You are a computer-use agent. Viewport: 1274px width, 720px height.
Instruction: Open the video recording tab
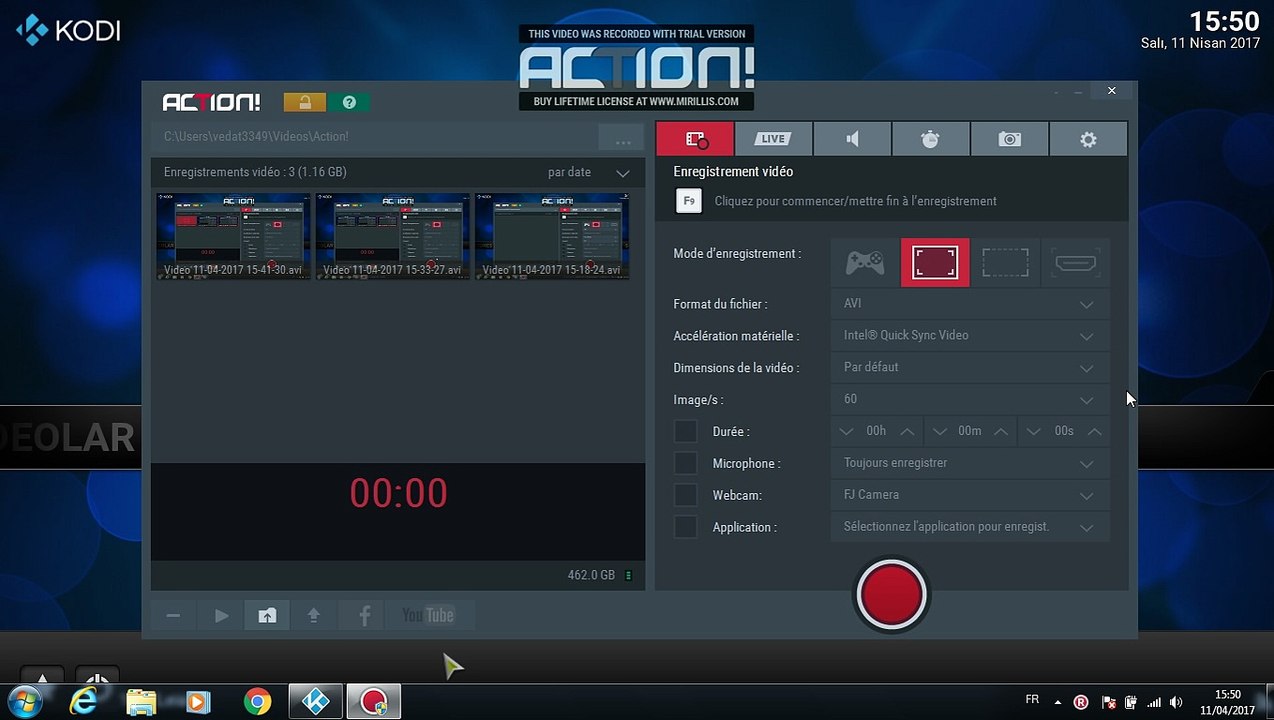pyautogui.click(x=695, y=139)
